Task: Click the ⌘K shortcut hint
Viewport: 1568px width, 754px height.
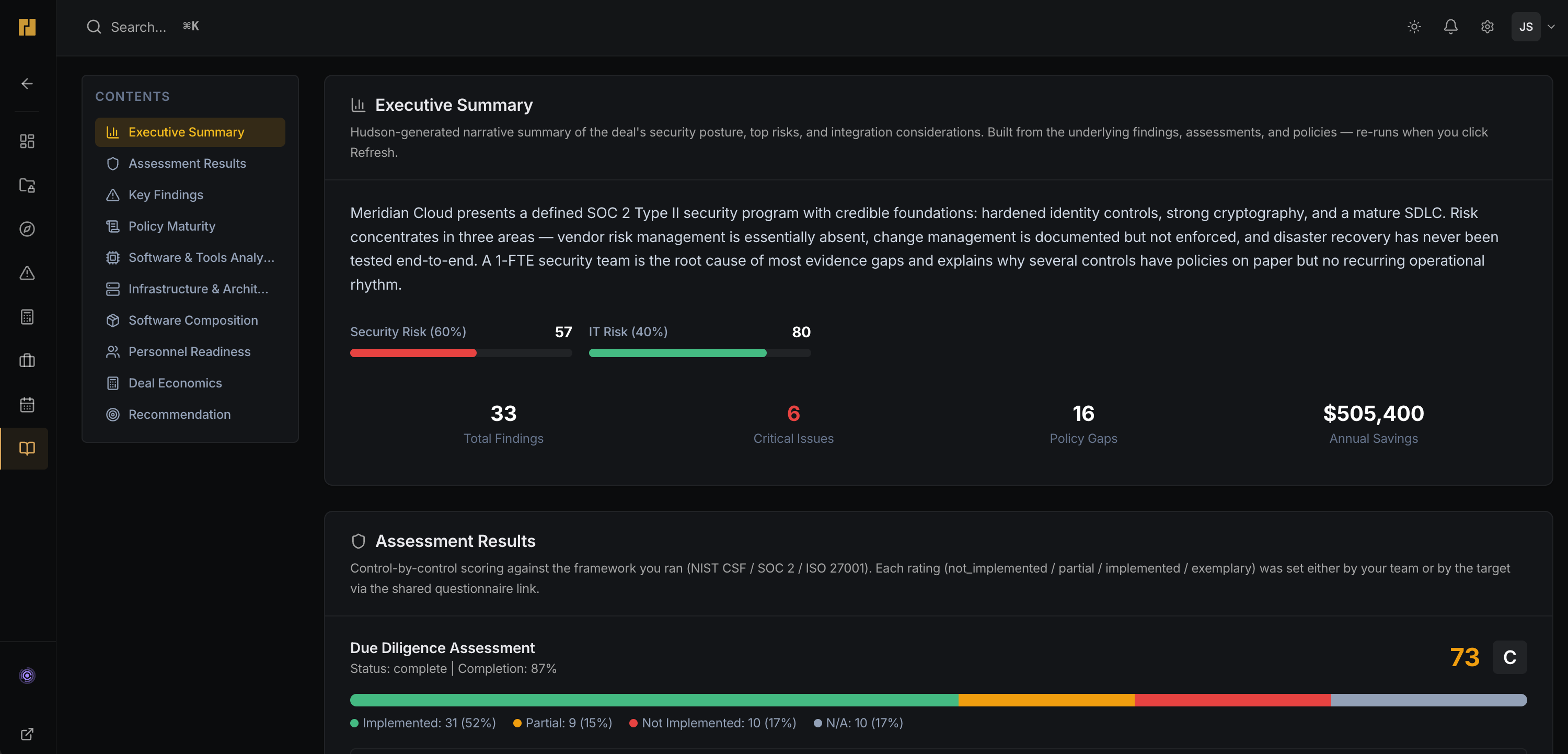Action: tap(191, 26)
